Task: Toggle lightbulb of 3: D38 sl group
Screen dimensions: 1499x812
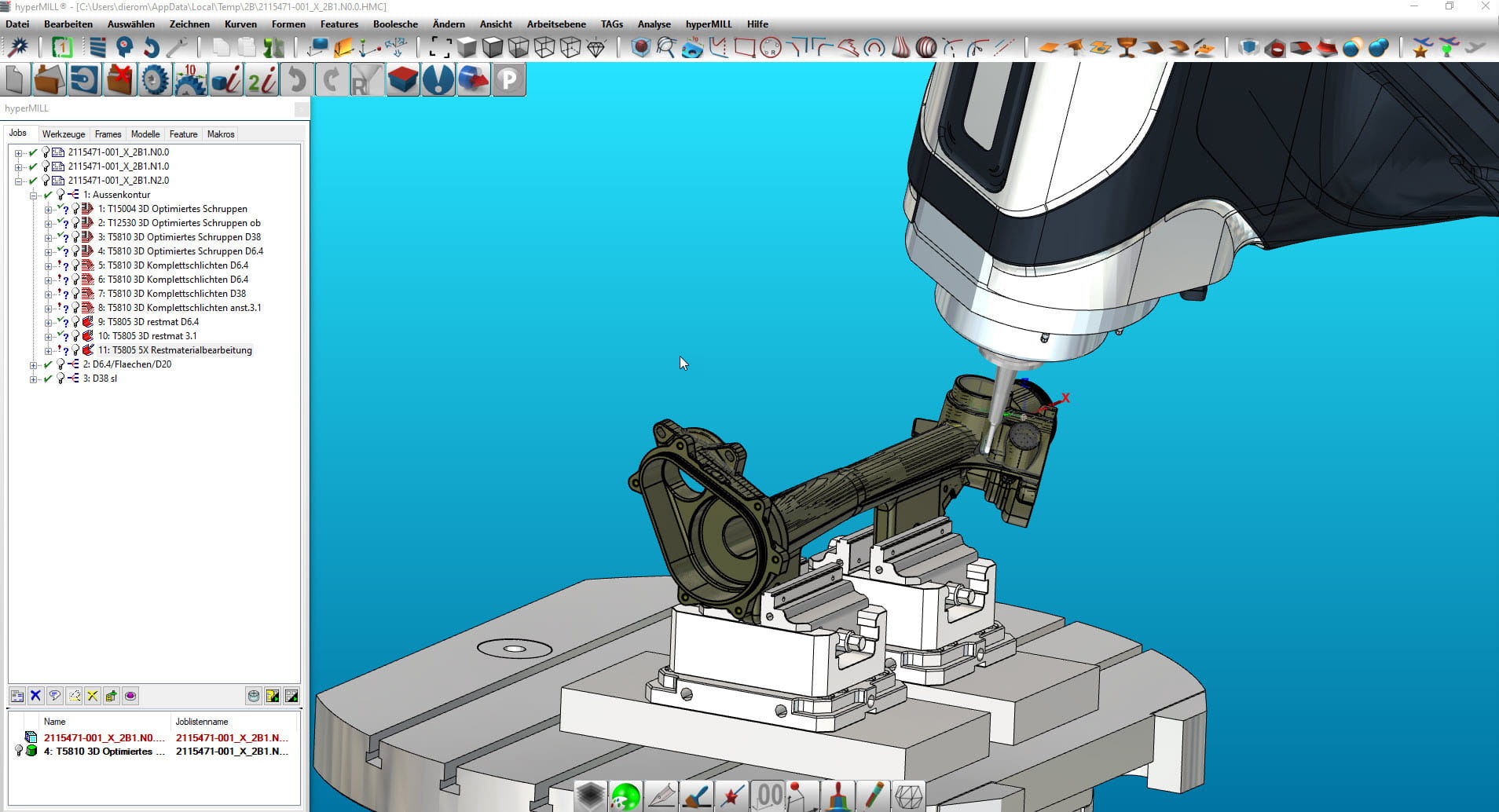Action: coord(60,379)
